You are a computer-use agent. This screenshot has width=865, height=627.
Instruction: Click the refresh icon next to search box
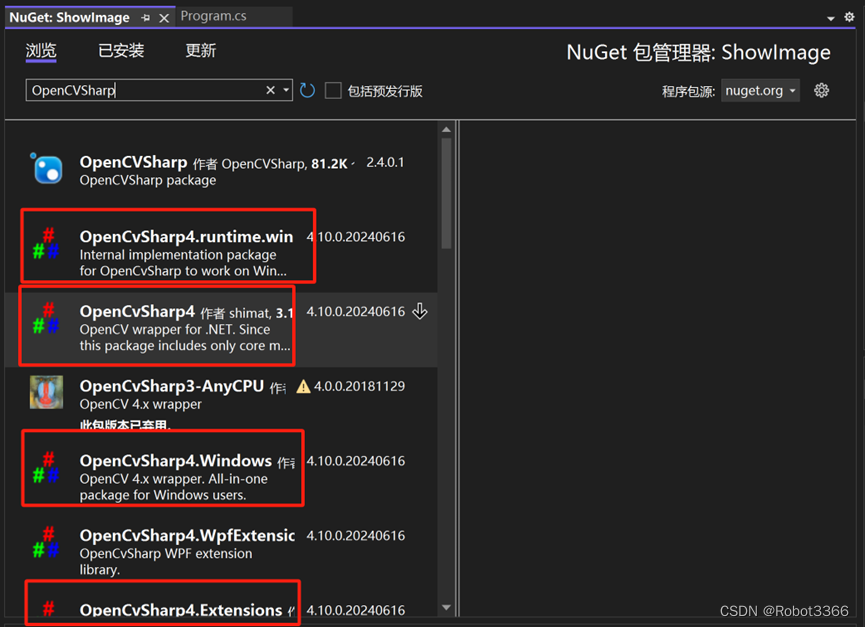point(307,90)
